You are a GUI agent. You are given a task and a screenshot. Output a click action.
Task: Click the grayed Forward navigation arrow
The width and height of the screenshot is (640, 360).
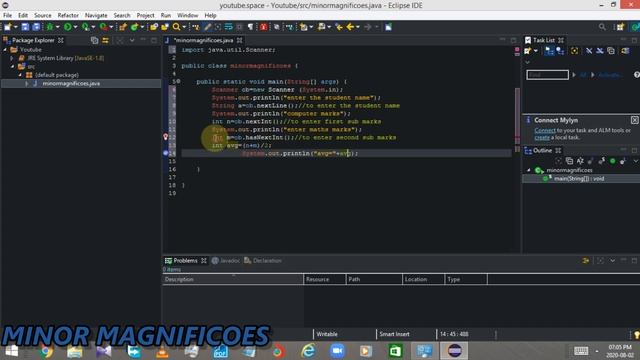(368, 27)
